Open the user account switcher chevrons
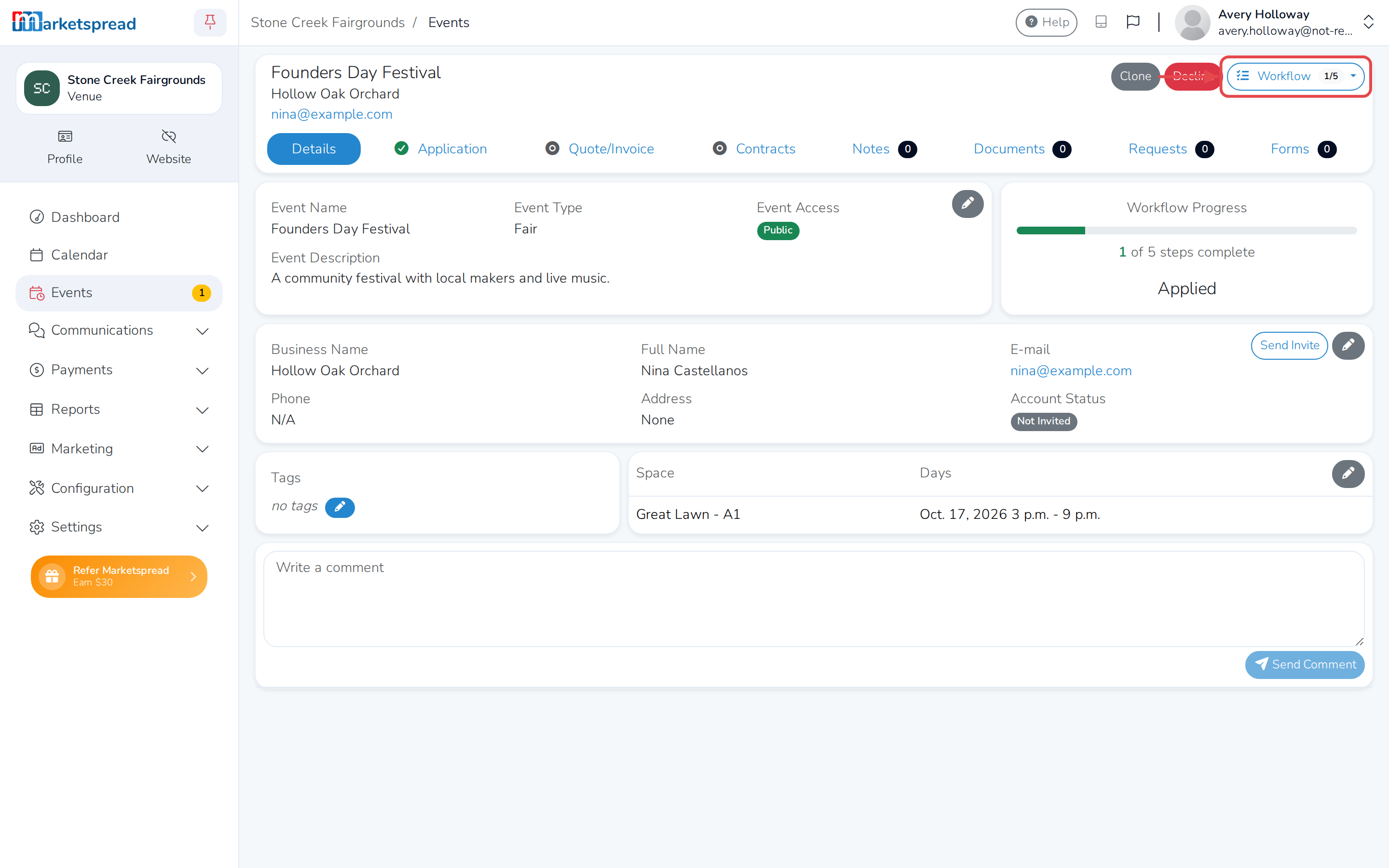The width and height of the screenshot is (1389, 868). pyautogui.click(x=1368, y=22)
